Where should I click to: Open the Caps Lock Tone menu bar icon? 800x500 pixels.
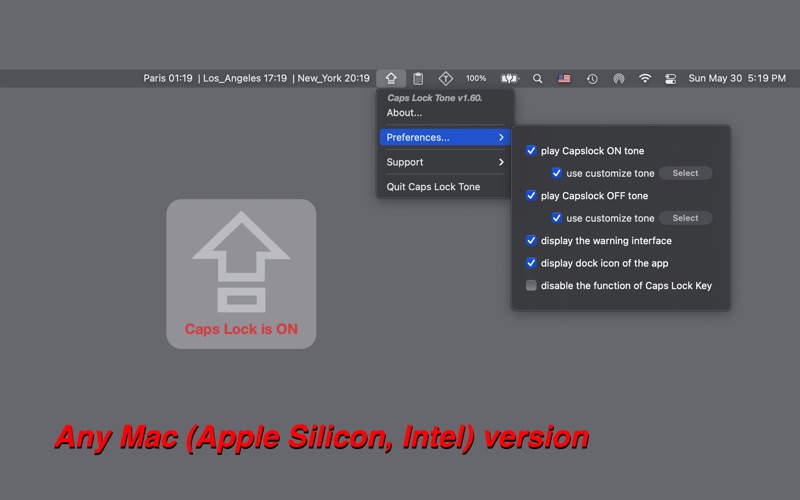click(x=391, y=79)
